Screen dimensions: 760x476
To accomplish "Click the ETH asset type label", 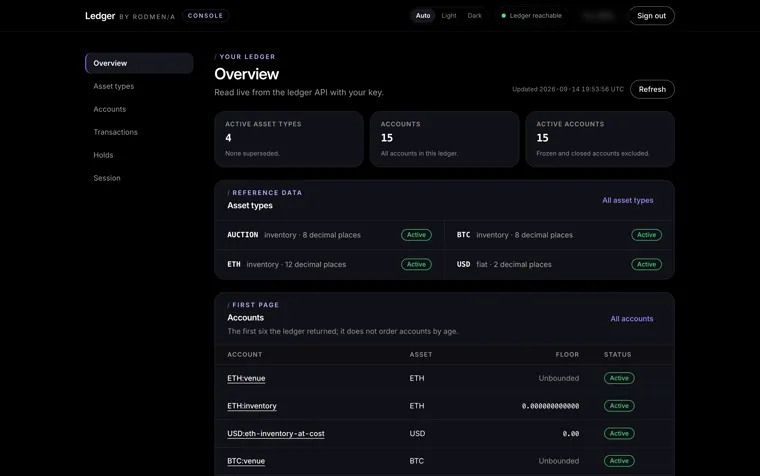I will (234, 264).
